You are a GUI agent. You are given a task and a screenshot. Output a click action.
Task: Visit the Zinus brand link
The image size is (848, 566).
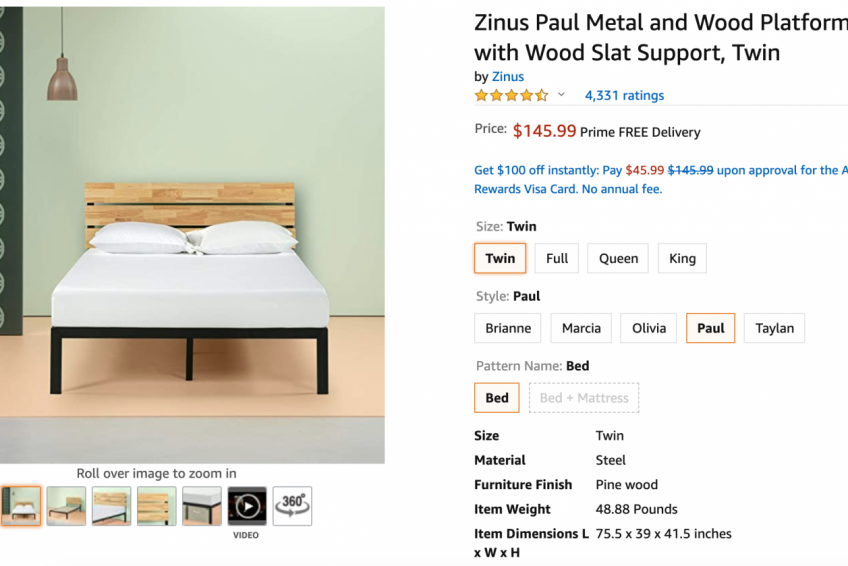coord(508,76)
